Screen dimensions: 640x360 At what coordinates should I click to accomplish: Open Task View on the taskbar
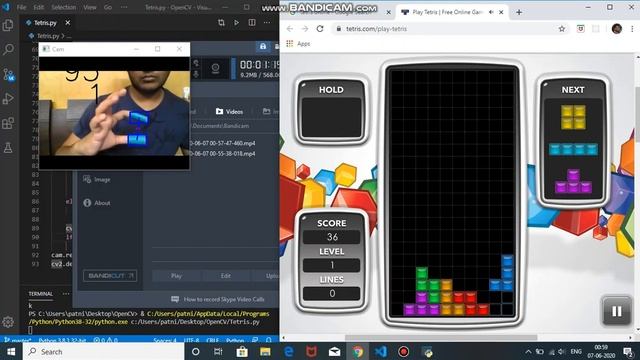[218, 351]
